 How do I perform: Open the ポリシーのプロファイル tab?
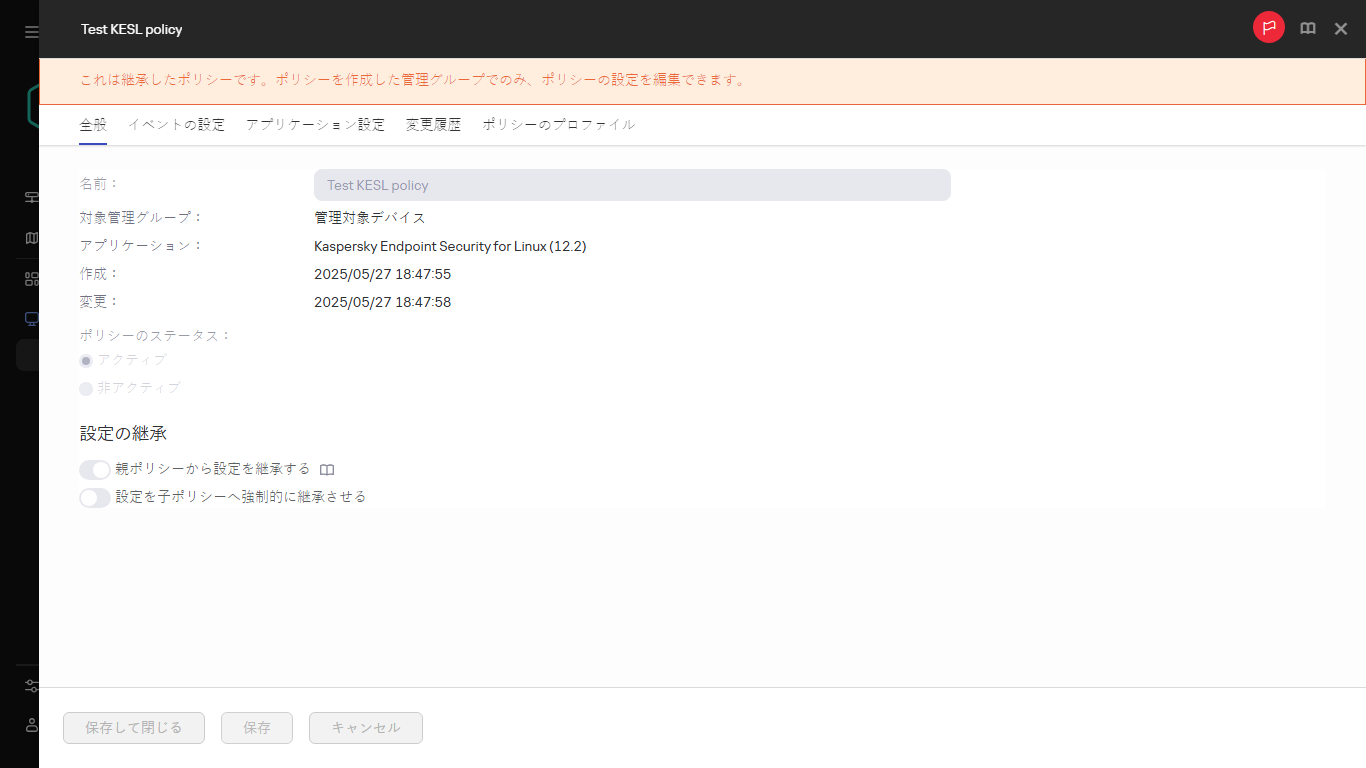click(x=558, y=125)
